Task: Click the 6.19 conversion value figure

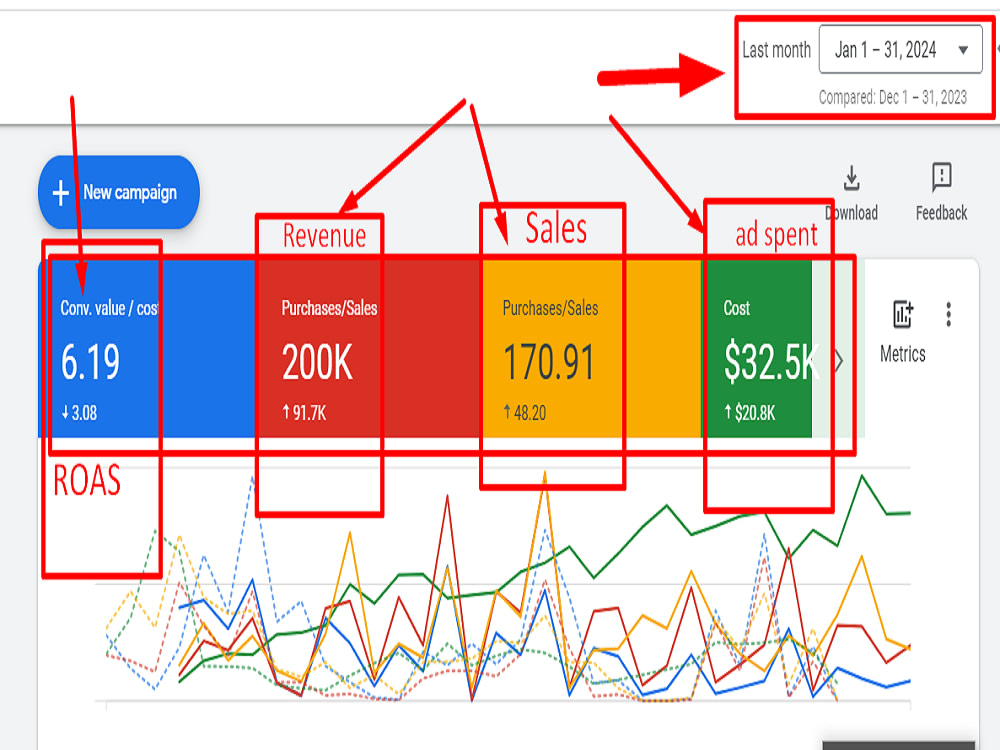Action: 90,362
